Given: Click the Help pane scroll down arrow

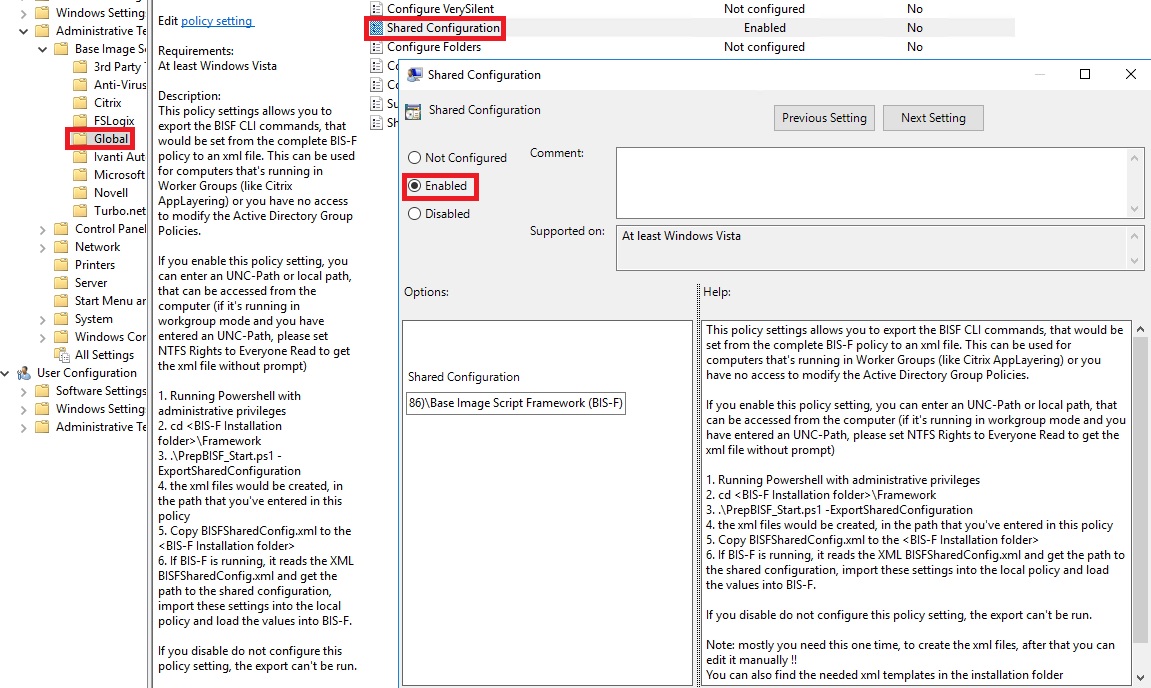Looking at the screenshot, I should tap(1141, 678).
